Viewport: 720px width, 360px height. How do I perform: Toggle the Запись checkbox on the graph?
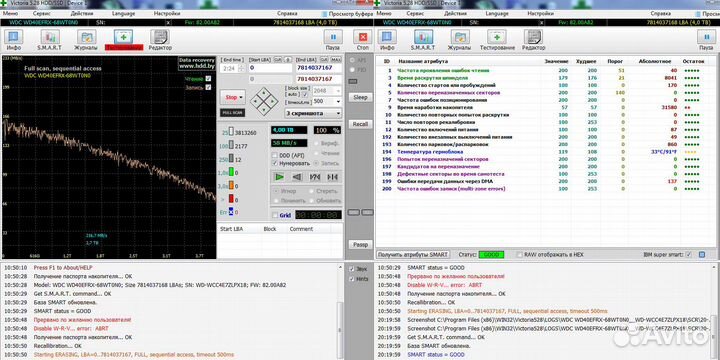(x=208, y=87)
